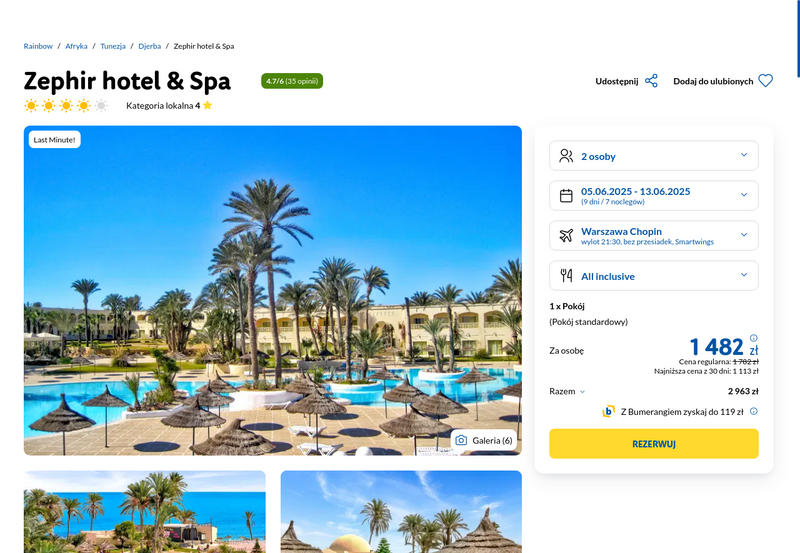800x553 pixels.
Task: Click the page's vertical scrollbar
Action: coord(798,38)
